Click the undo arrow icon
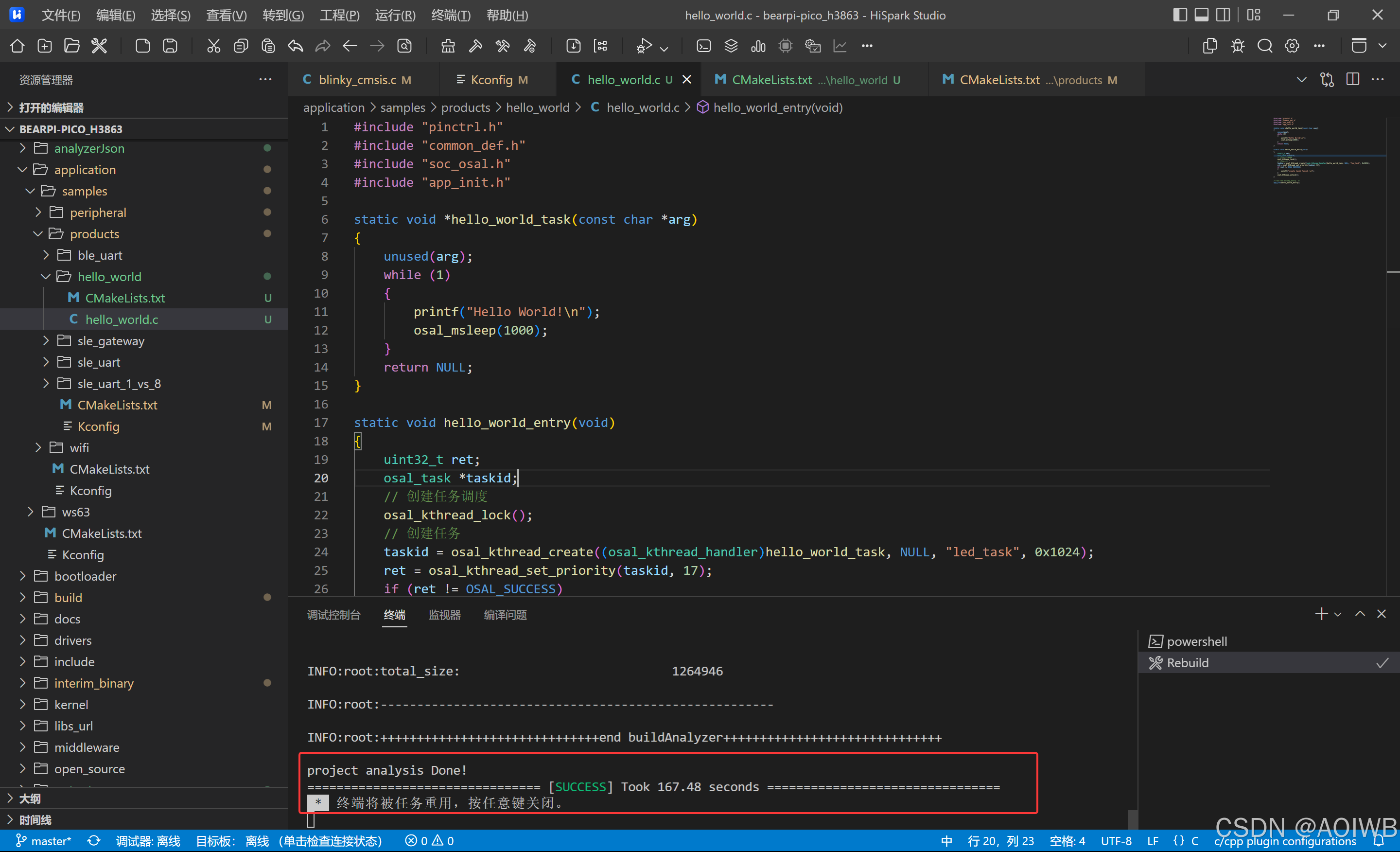The width and height of the screenshot is (1400, 852). coord(296,46)
